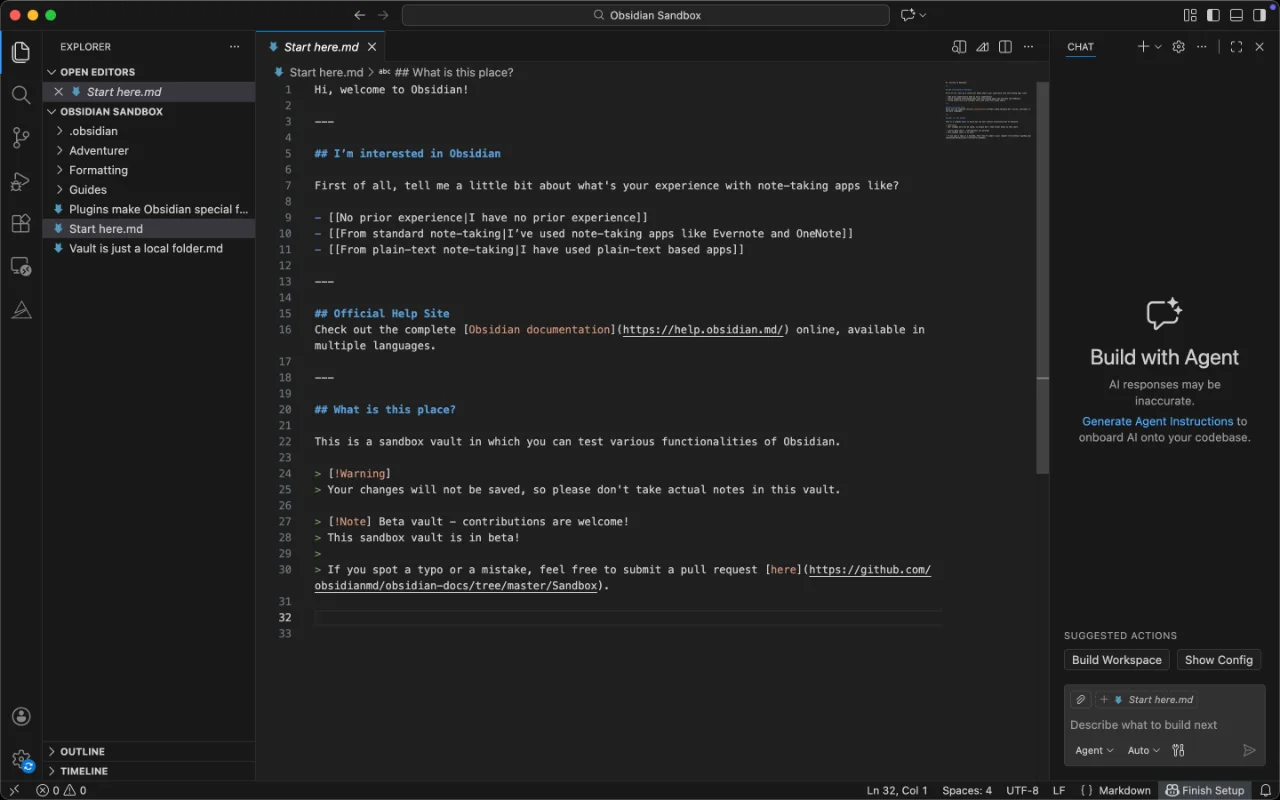This screenshot has height=800, width=1280.
Task: Expand the Outline section
Action: coord(82,751)
